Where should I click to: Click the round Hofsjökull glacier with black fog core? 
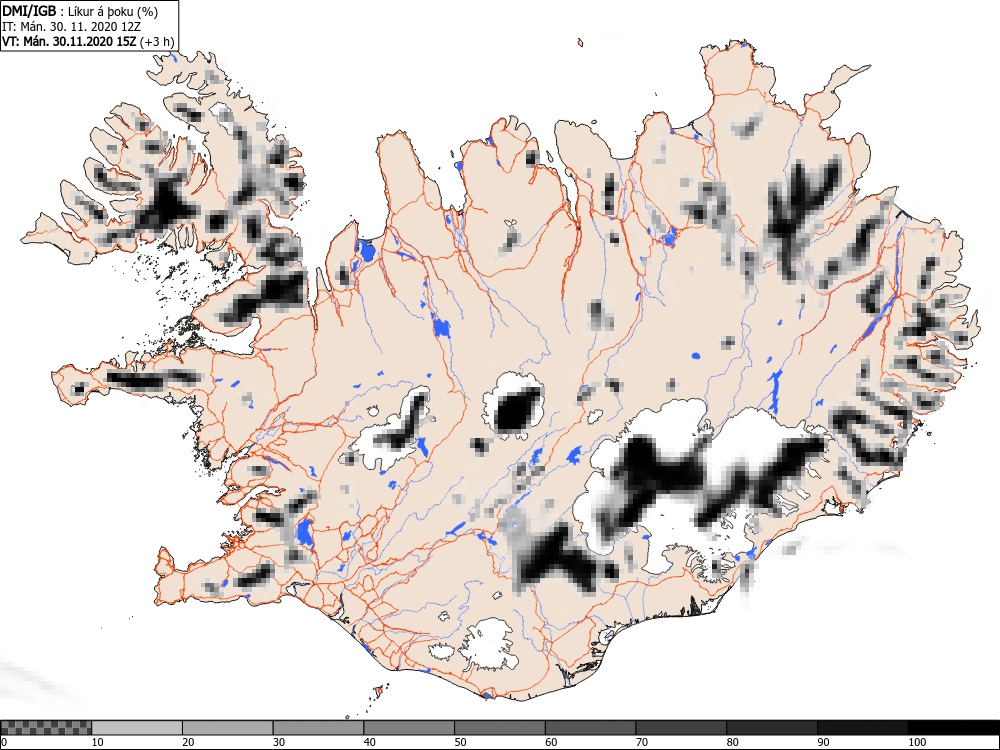[x=514, y=404]
